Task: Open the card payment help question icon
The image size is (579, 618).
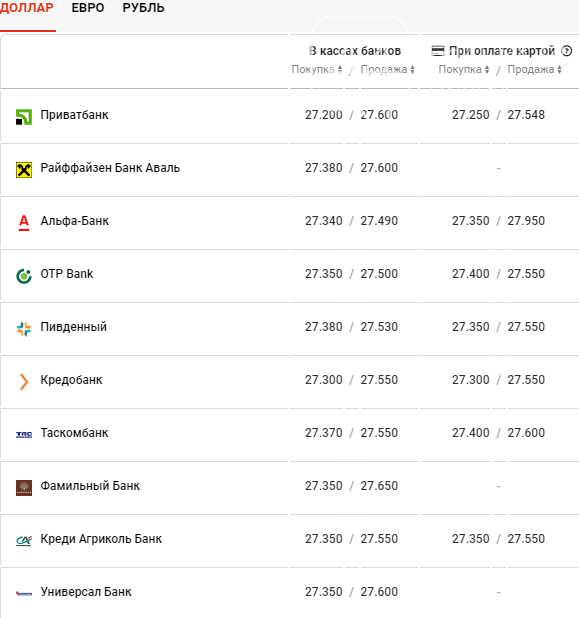Action: click(x=566, y=51)
